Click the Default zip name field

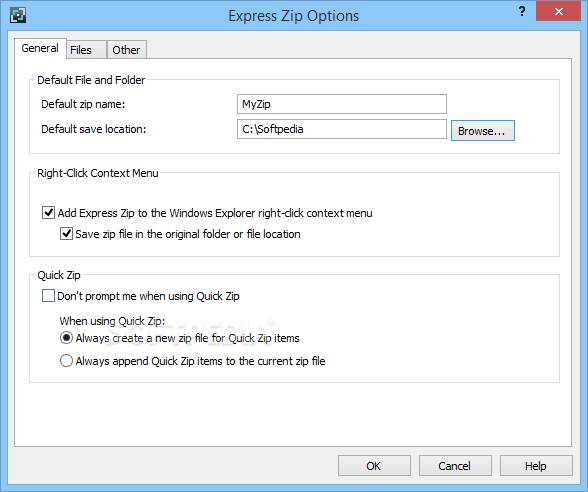(x=342, y=104)
